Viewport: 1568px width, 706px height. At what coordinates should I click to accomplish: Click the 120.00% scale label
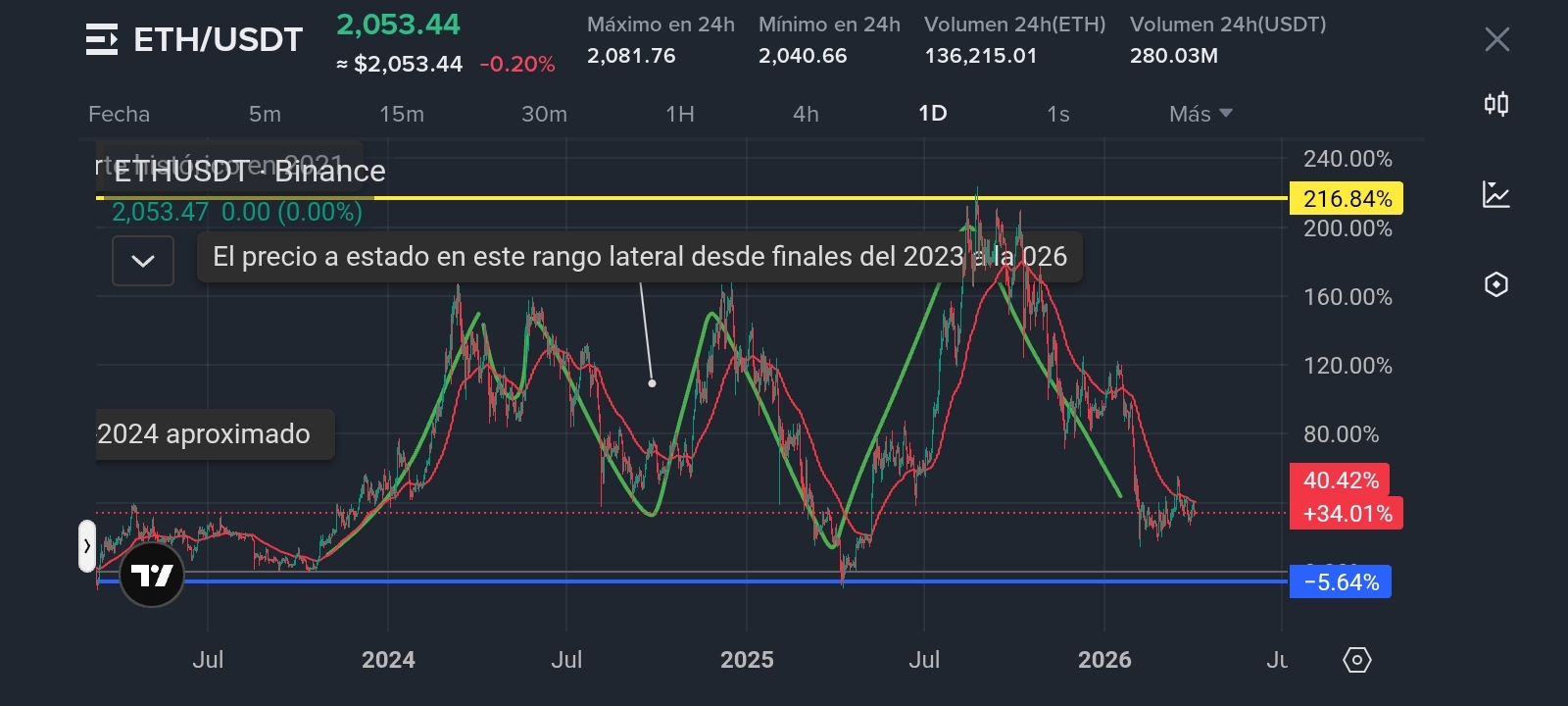coord(1347,366)
